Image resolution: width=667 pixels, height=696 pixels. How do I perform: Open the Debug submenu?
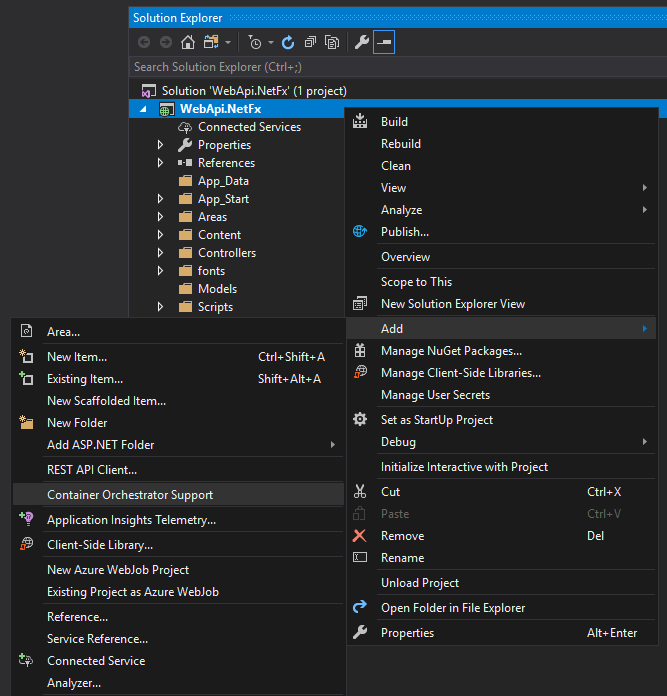click(x=501, y=442)
